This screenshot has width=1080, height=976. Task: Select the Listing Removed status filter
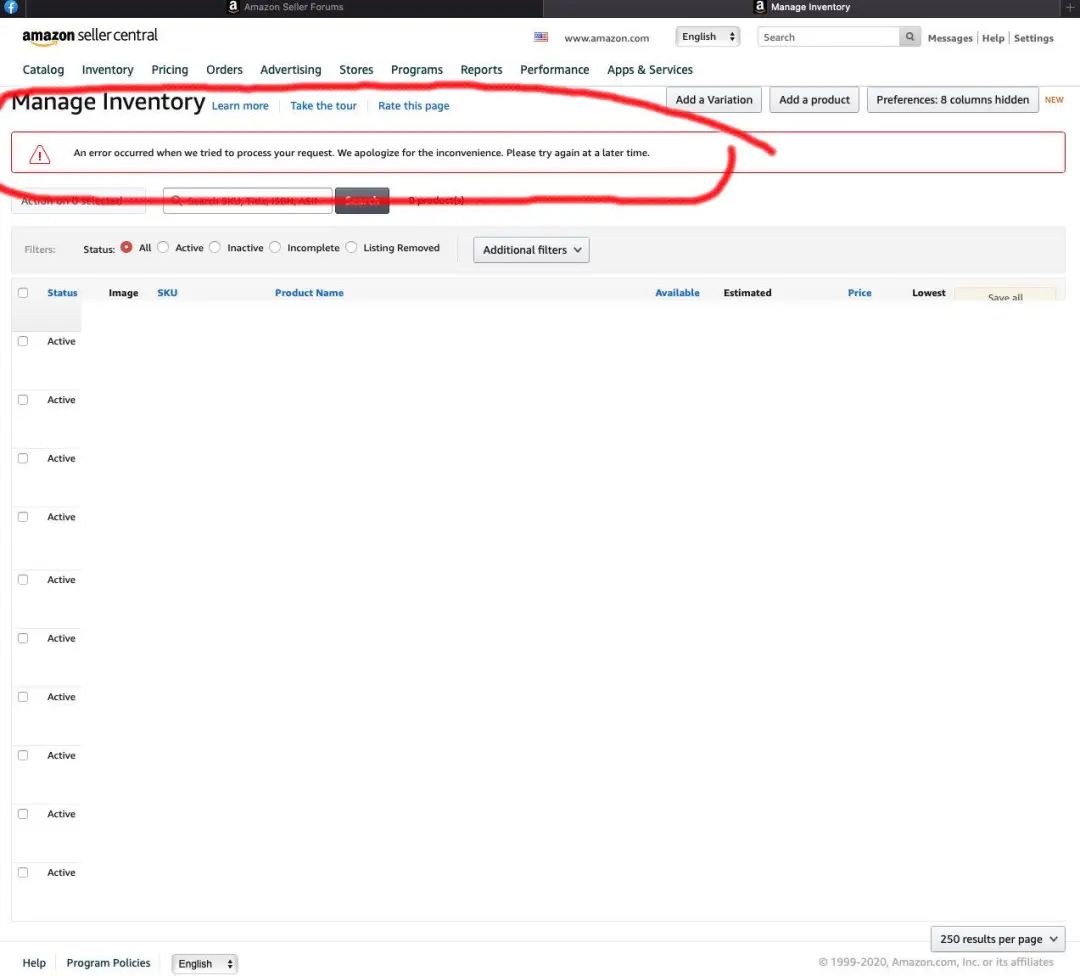[351, 247]
